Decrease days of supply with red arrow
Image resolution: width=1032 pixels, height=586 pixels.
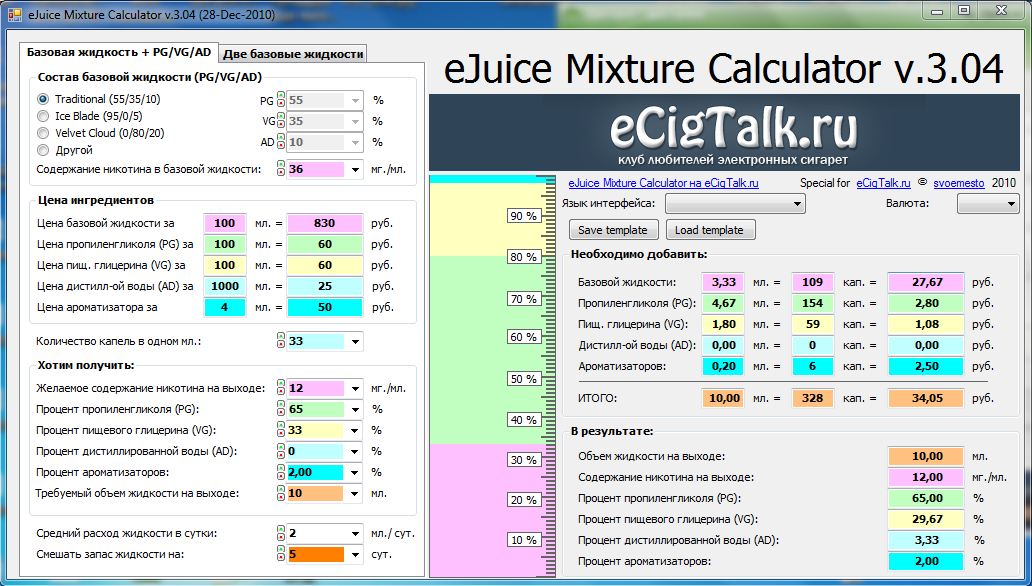(281, 558)
